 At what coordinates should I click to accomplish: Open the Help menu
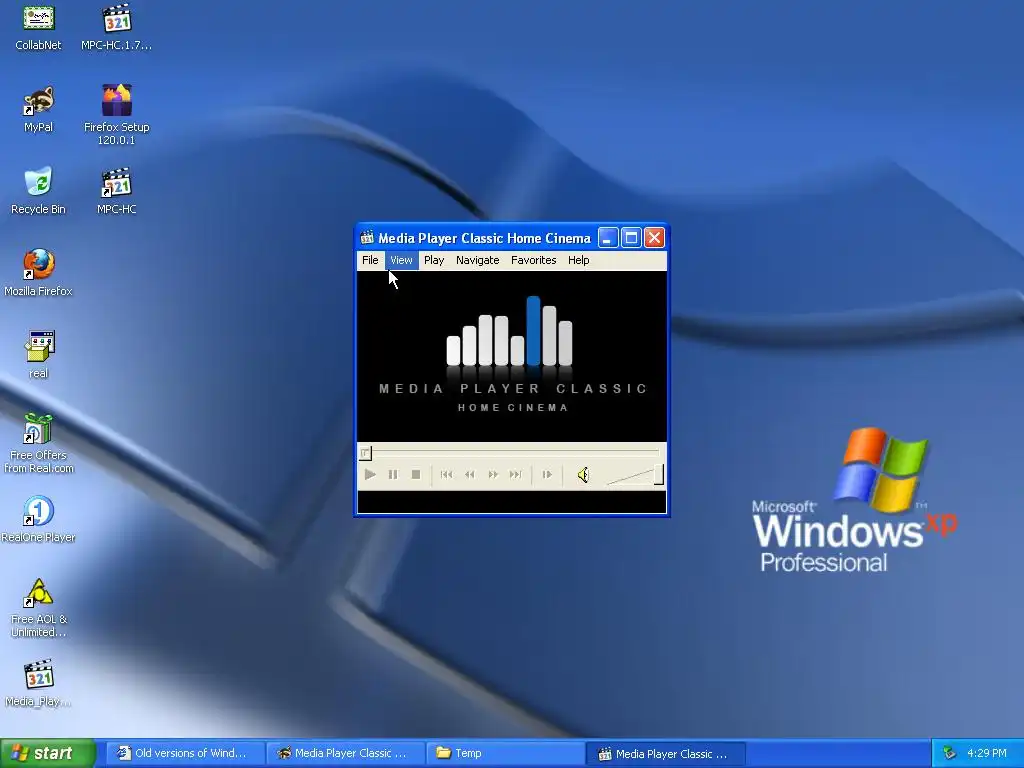(x=579, y=260)
